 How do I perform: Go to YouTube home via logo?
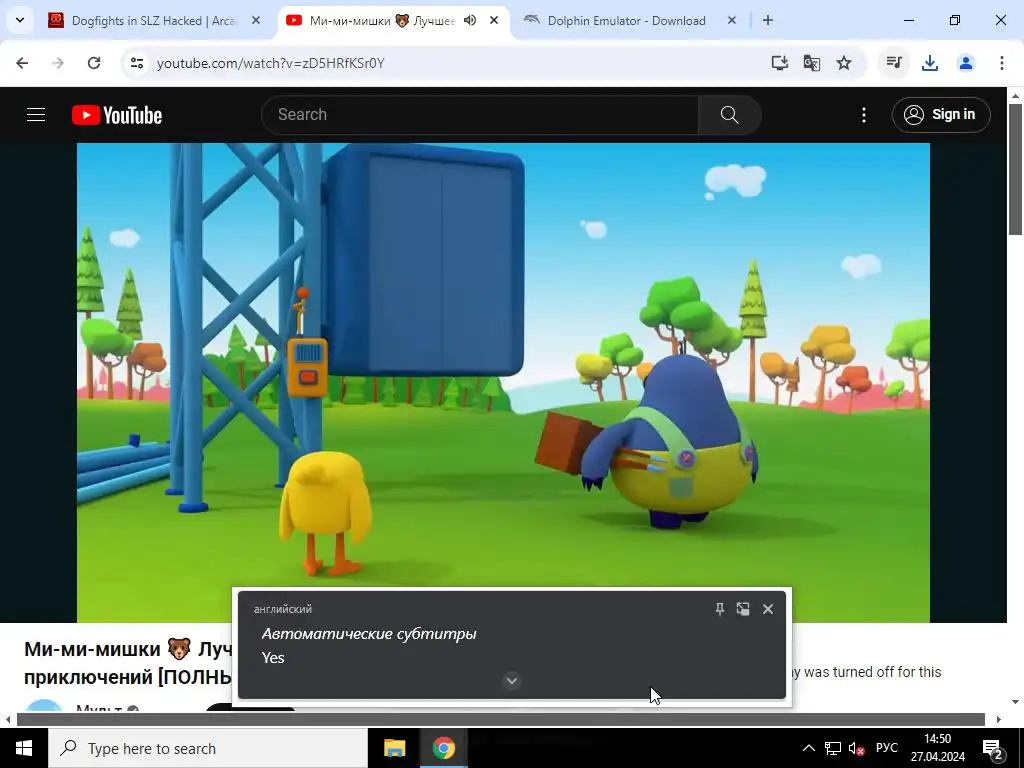(x=117, y=115)
